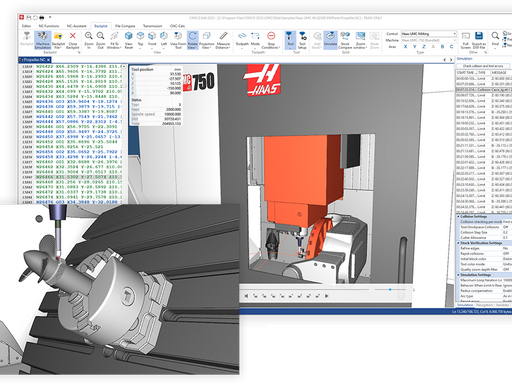Viewport: 512px width, 384px height.
Task: Toggle the Tool display icon
Action: coord(290,40)
